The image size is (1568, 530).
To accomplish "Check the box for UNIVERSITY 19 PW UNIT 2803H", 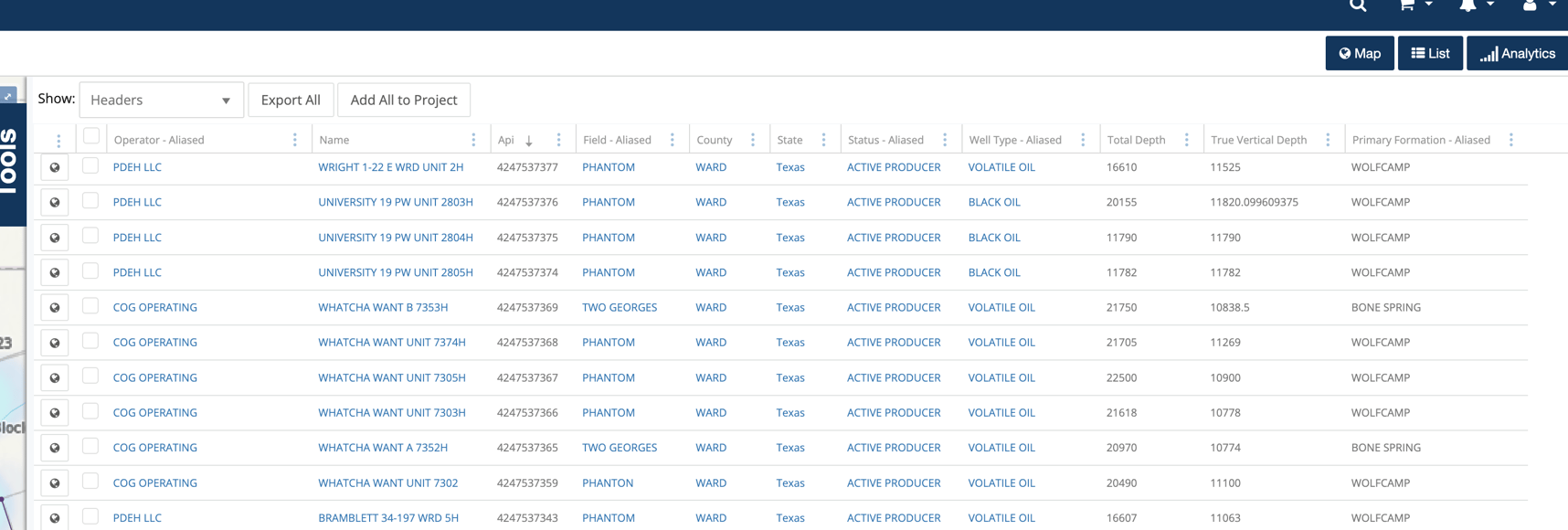I will click(90, 201).
